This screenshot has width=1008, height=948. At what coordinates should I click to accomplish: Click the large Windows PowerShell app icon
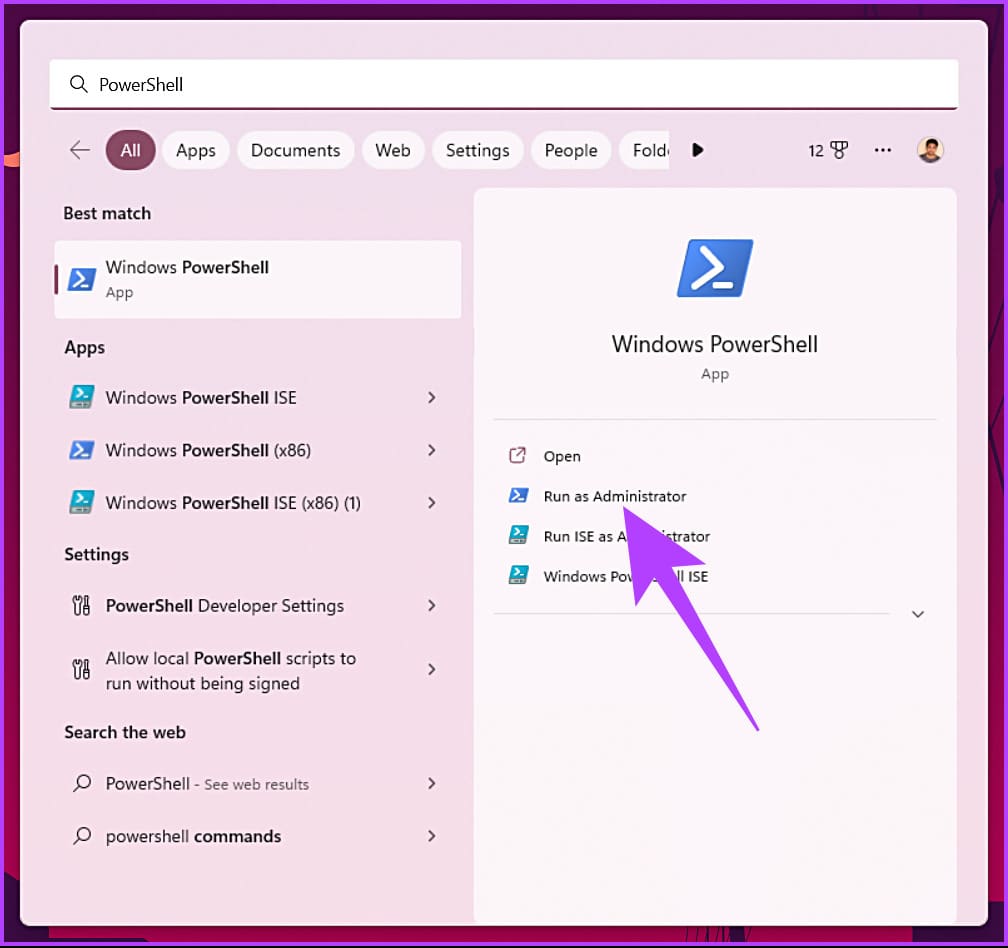[715, 268]
